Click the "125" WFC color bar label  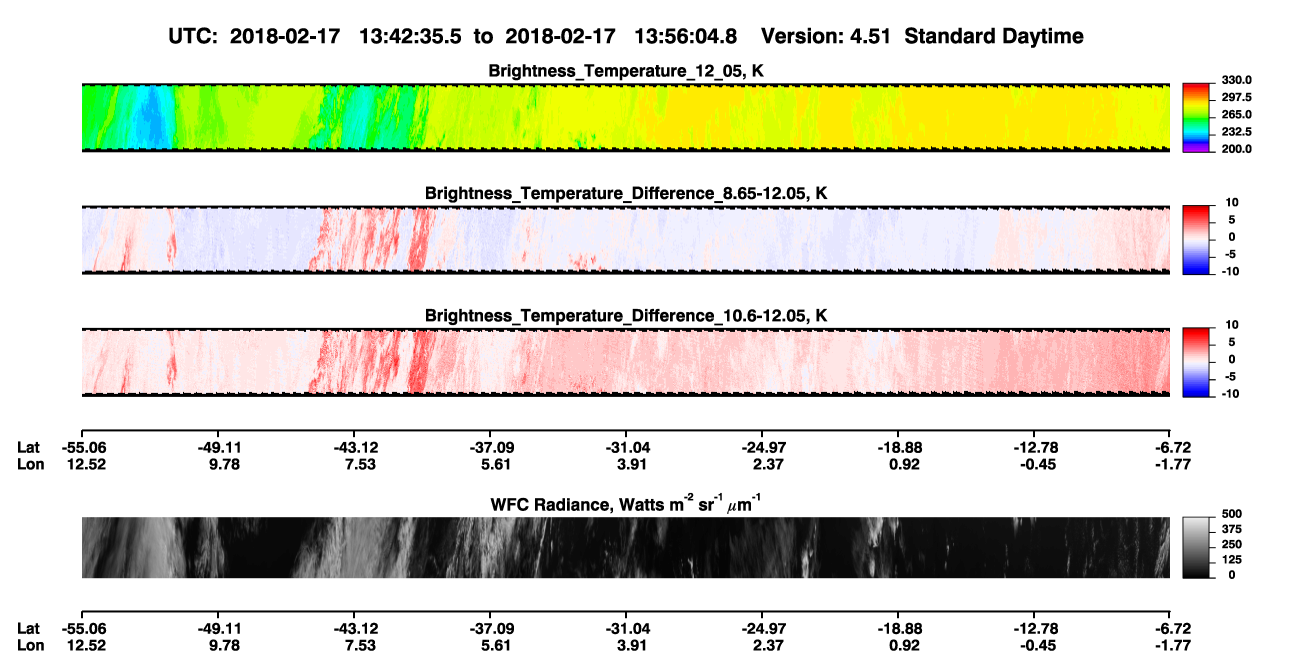tap(1232, 560)
